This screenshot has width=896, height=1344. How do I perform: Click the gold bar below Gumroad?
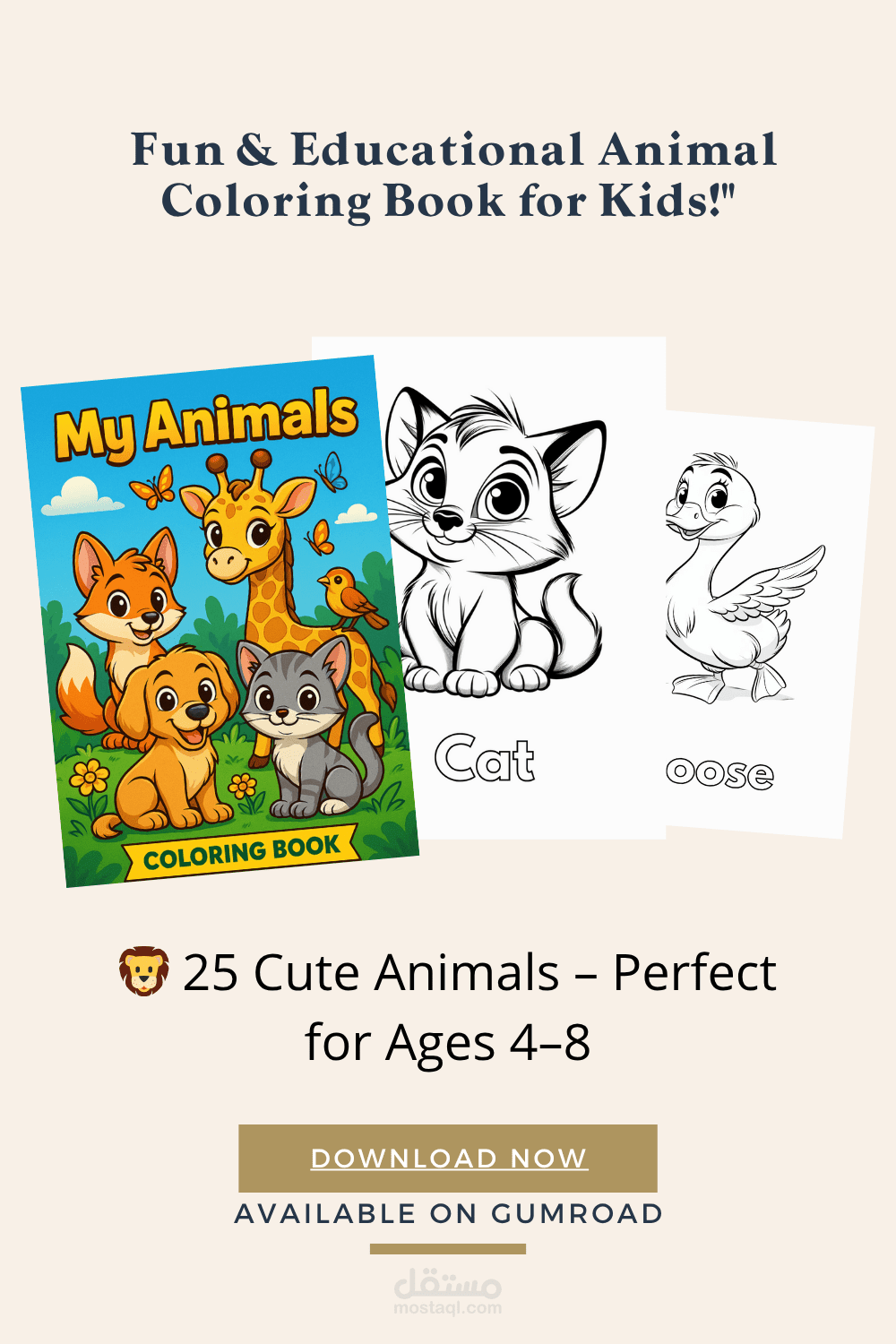[448, 1248]
